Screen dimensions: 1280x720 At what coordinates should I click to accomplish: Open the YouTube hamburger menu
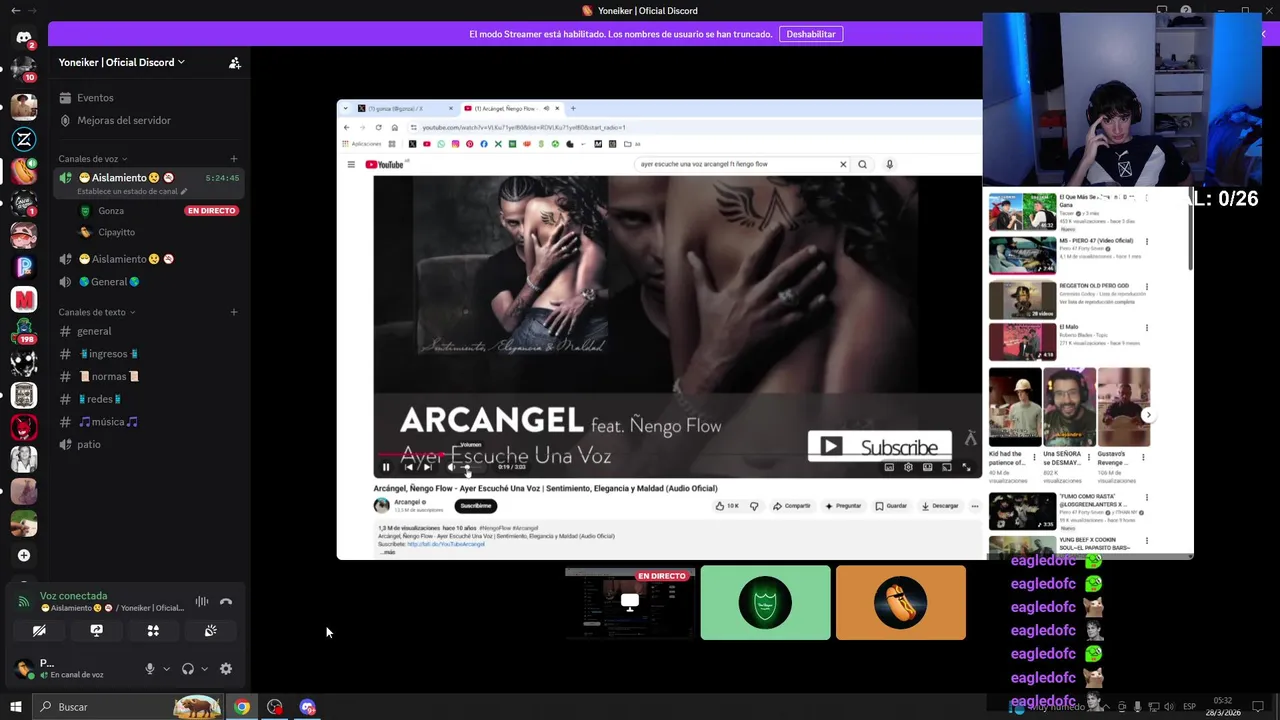coord(351,164)
